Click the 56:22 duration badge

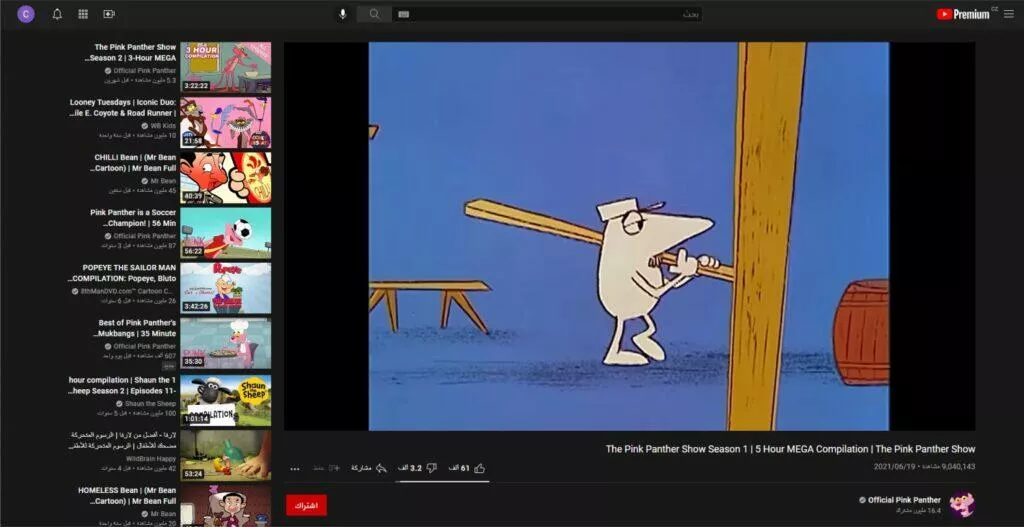pyautogui.click(x=193, y=251)
